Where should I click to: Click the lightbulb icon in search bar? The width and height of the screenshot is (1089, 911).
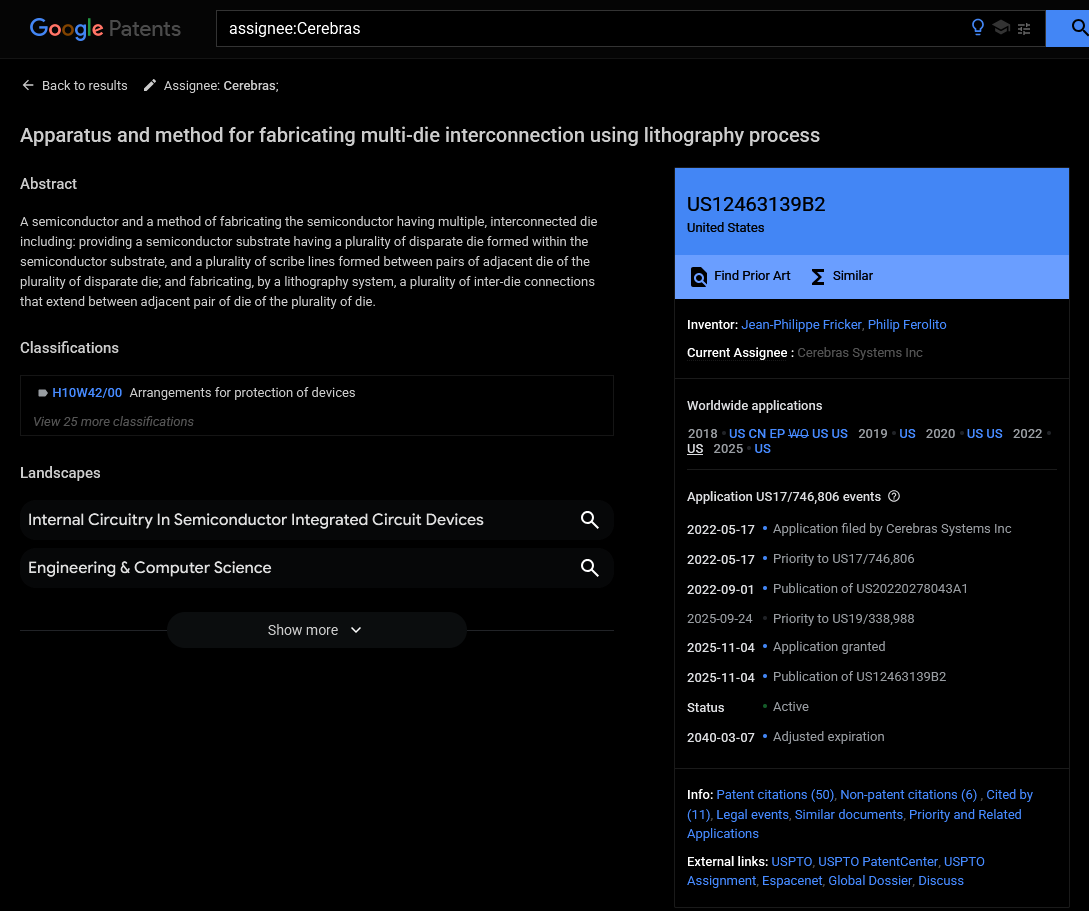[x=977, y=28]
